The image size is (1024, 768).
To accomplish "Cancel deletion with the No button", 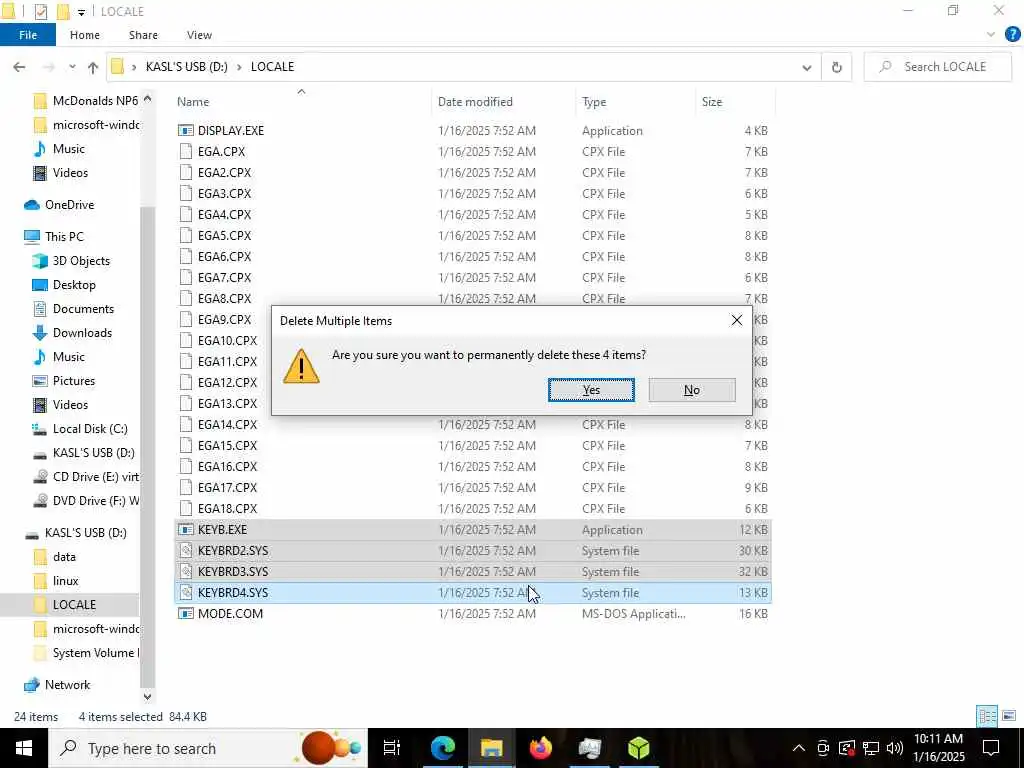I will coord(692,390).
